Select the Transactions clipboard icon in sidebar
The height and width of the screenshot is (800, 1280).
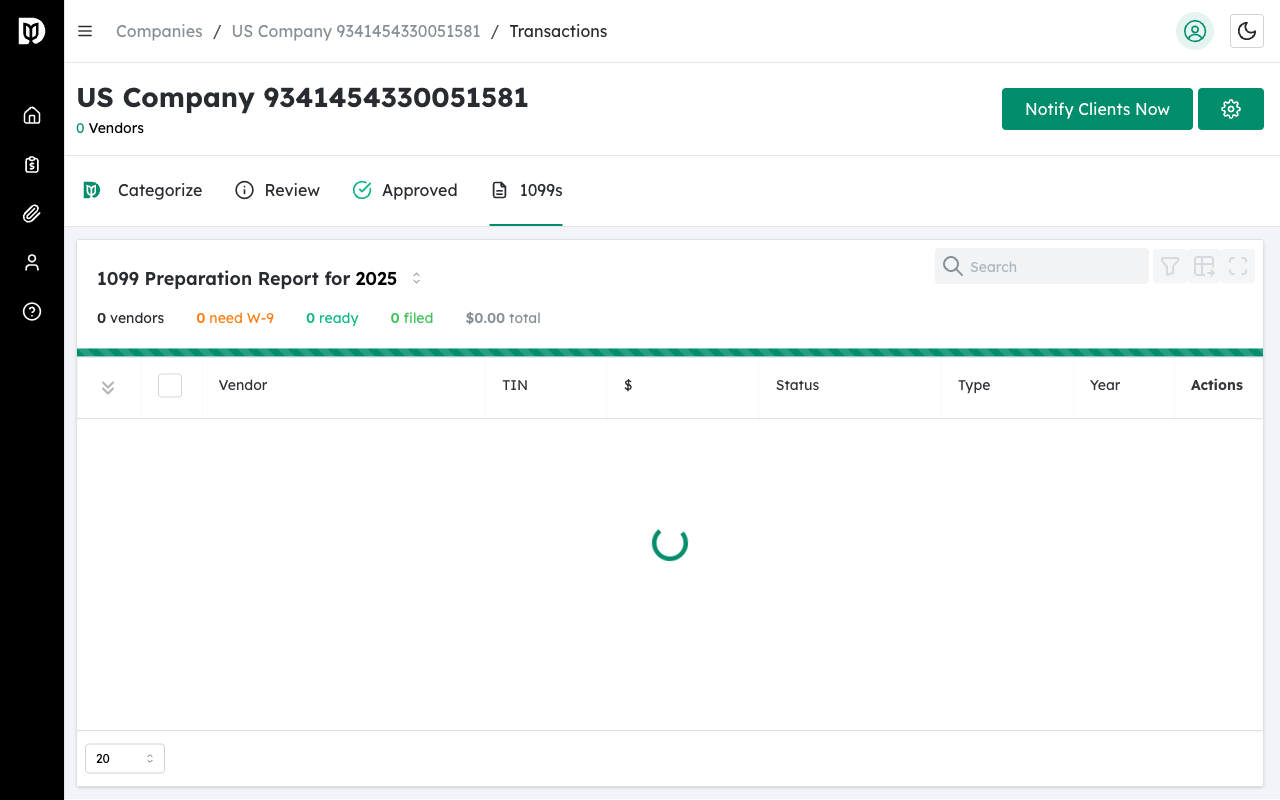31,164
